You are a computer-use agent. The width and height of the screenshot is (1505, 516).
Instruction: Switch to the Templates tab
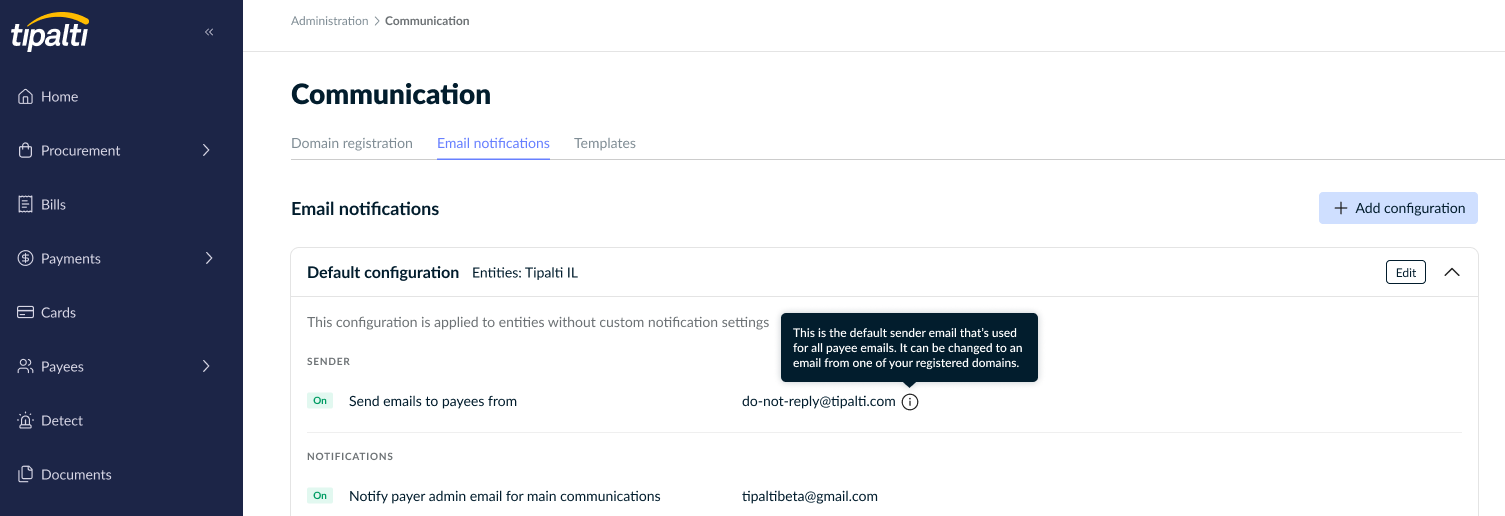coord(605,143)
